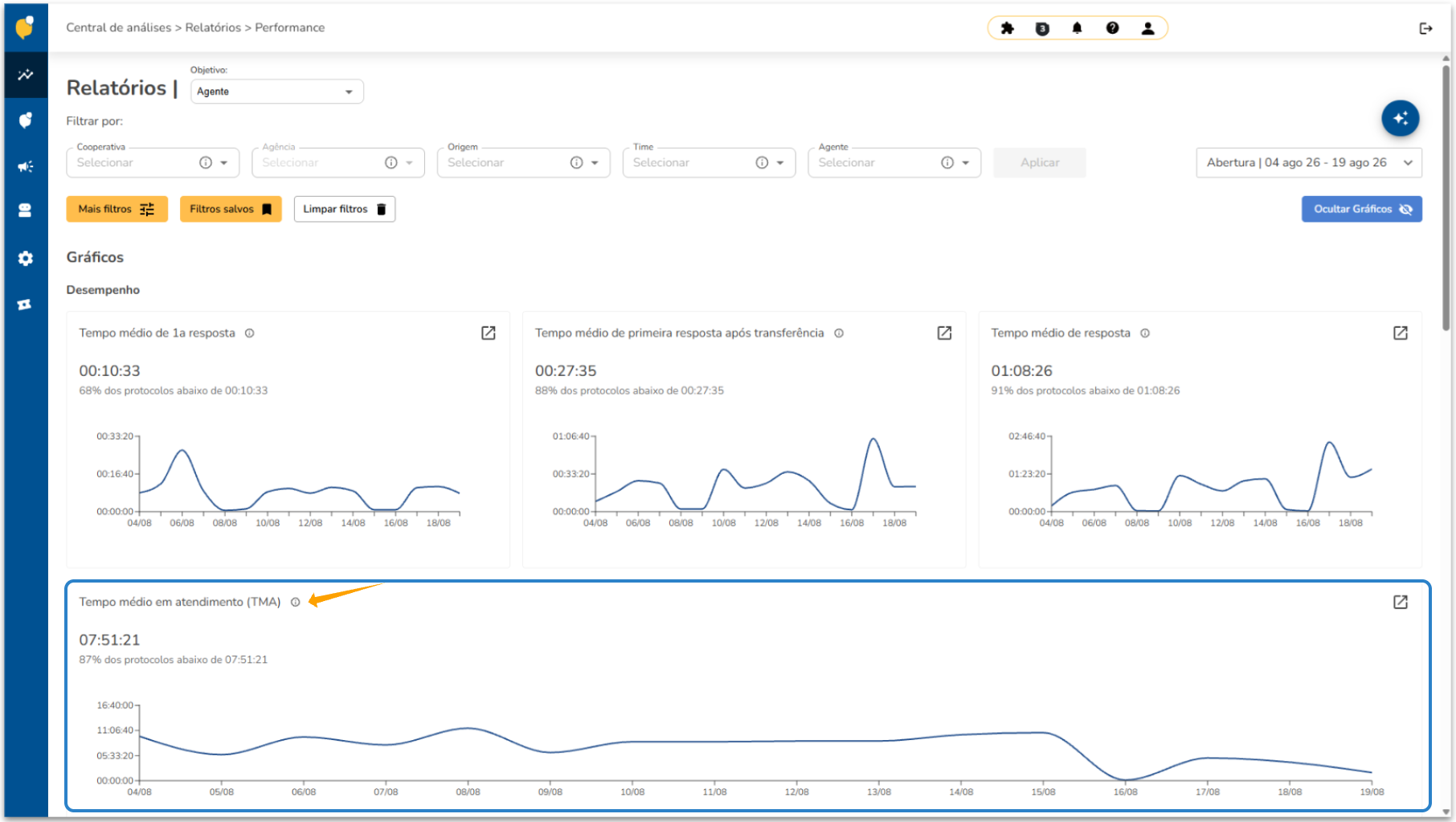Open the sidebar megaphone campaigns icon

(x=26, y=166)
